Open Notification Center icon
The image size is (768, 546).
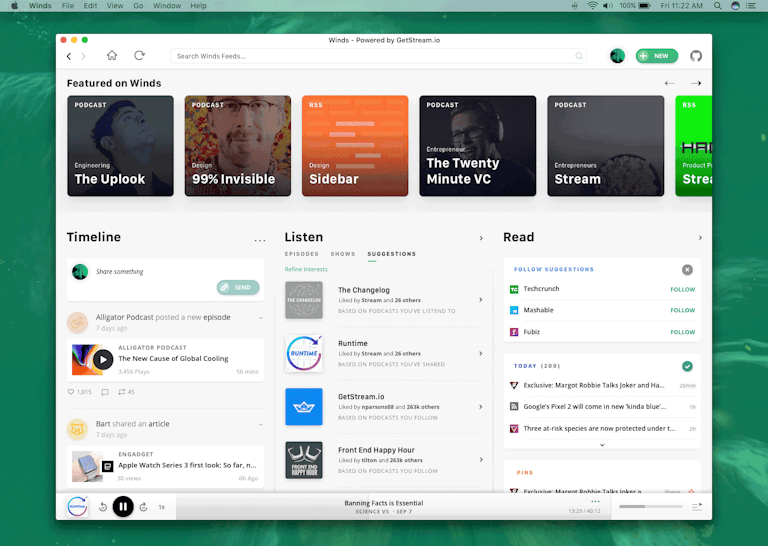click(750, 6)
